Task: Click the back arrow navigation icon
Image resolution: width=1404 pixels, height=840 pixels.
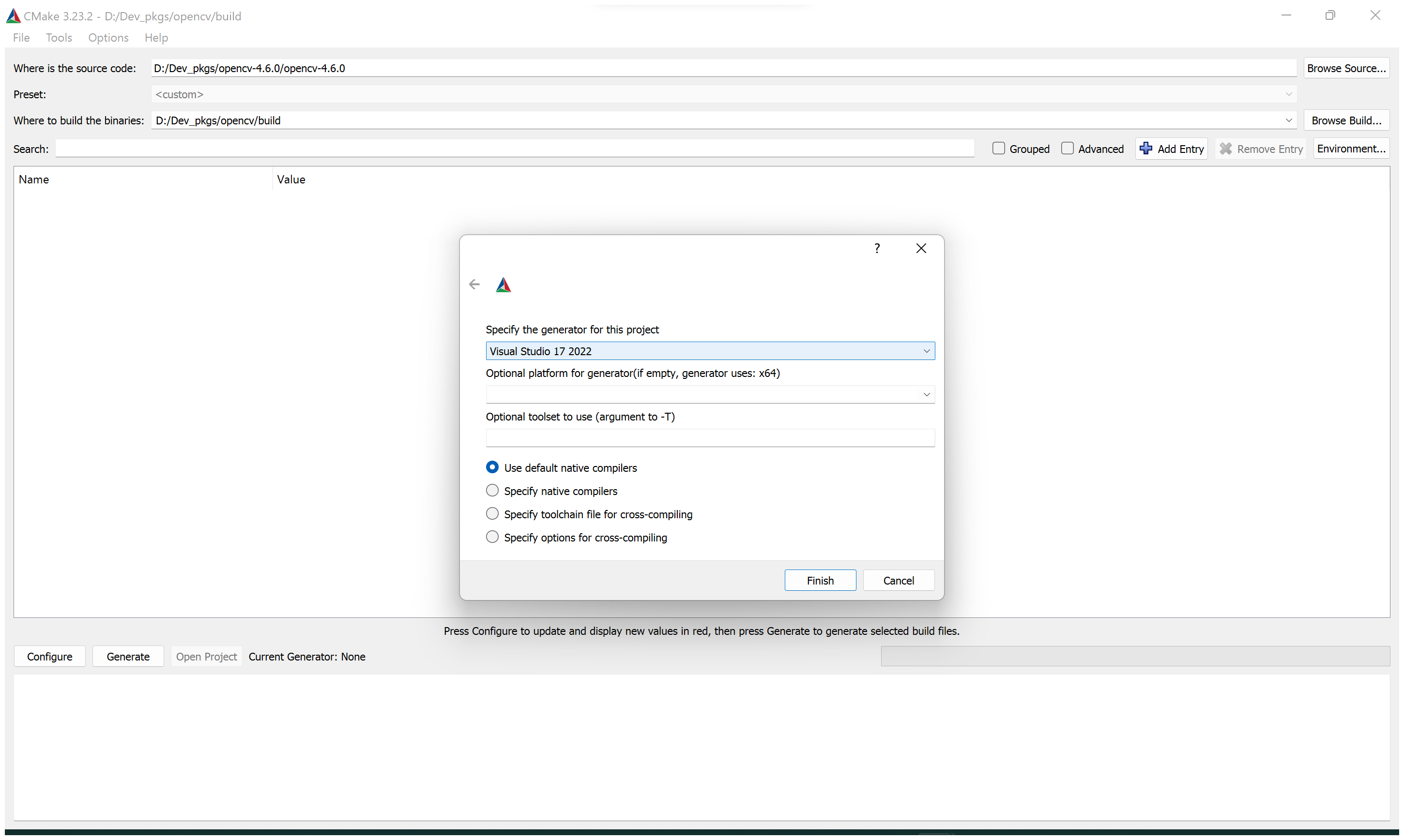Action: point(475,284)
